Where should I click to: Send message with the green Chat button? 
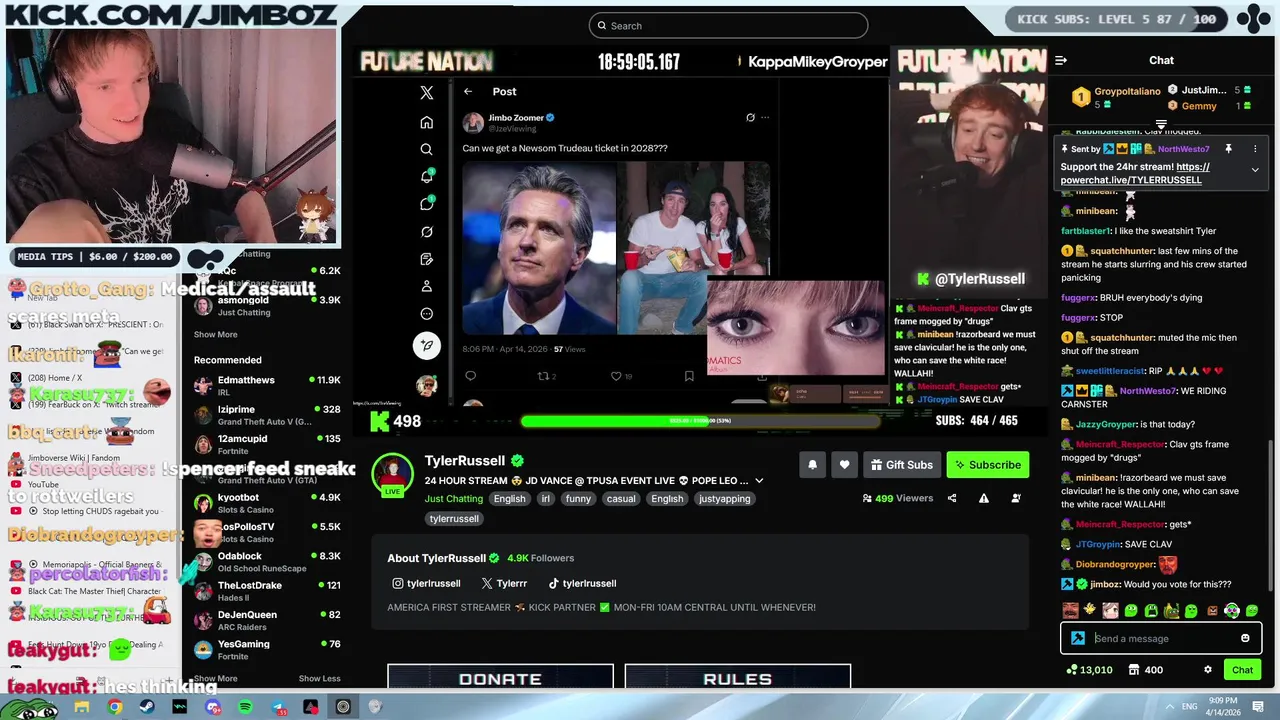pyautogui.click(x=1242, y=670)
